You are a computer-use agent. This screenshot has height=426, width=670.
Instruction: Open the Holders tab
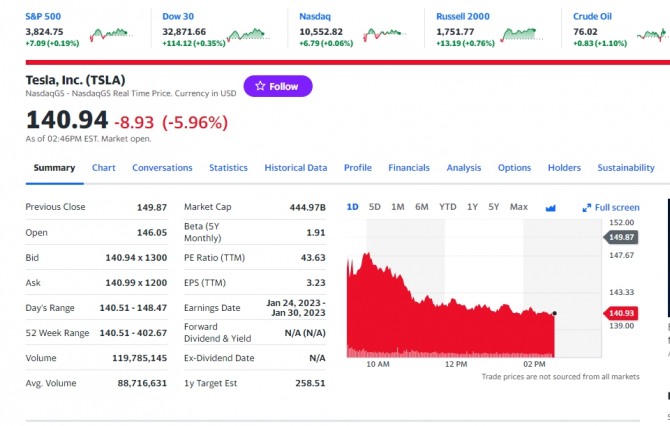coord(564,168)
